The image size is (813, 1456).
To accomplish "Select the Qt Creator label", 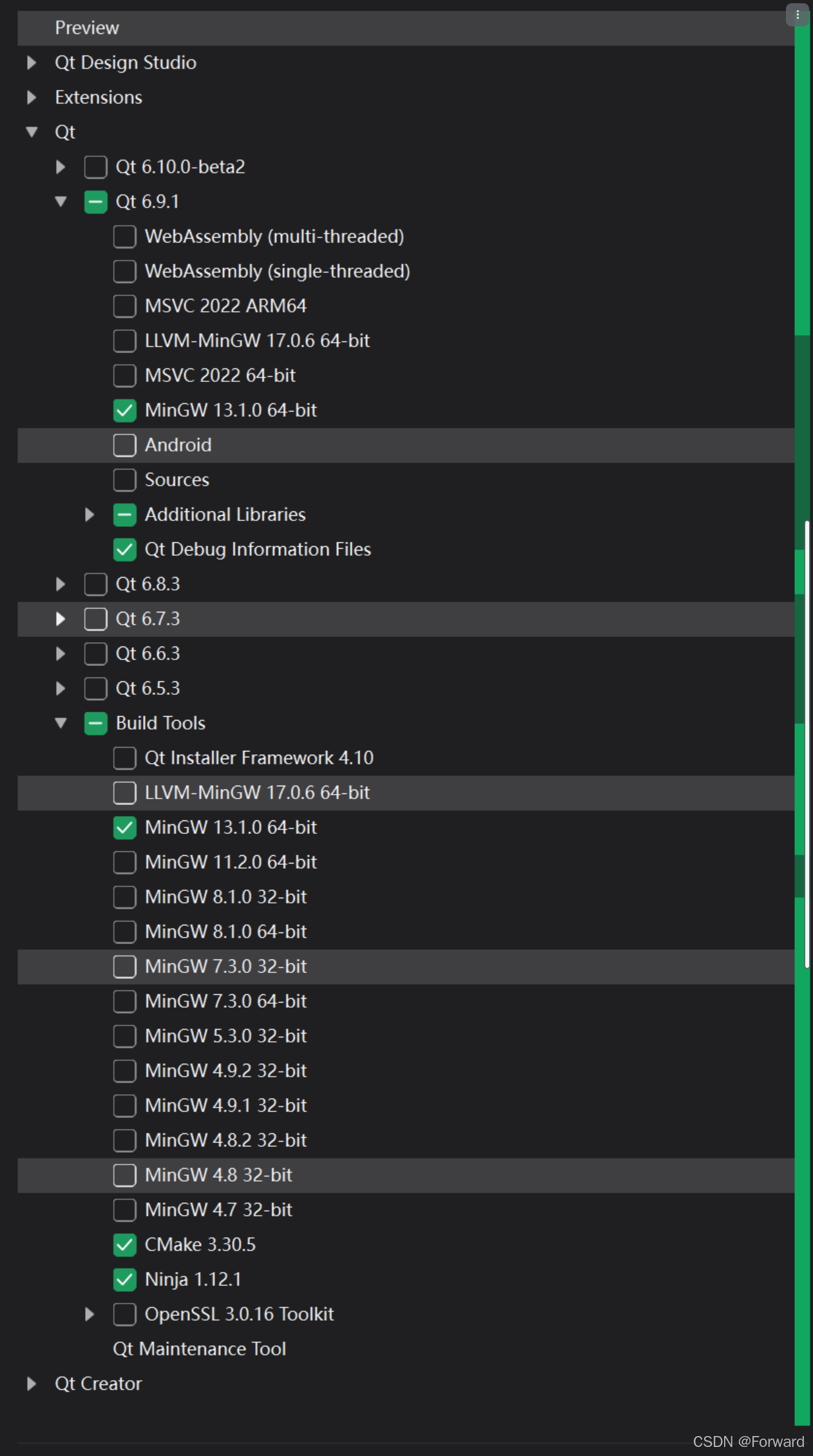I will [98, 1384].
